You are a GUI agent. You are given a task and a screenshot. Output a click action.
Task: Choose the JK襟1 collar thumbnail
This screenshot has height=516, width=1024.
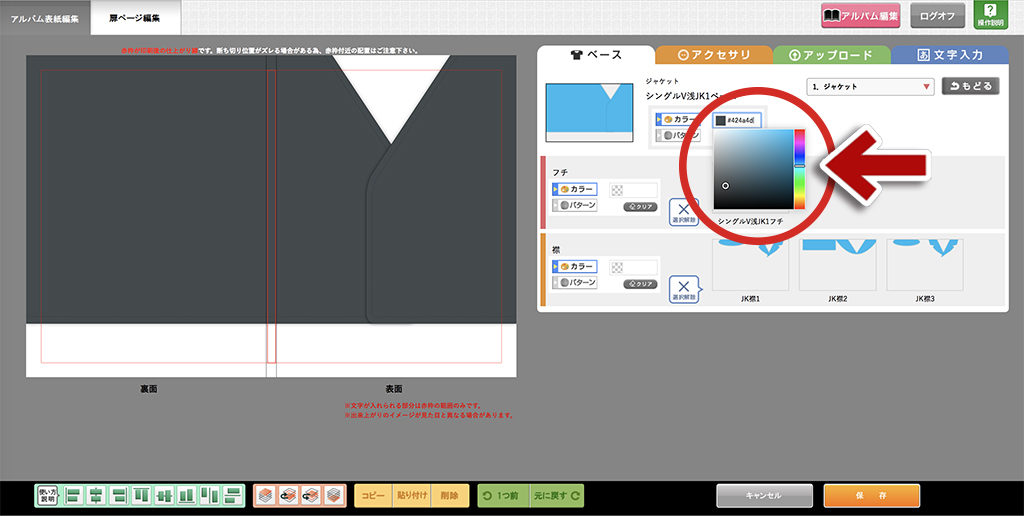tap(750, 265)
